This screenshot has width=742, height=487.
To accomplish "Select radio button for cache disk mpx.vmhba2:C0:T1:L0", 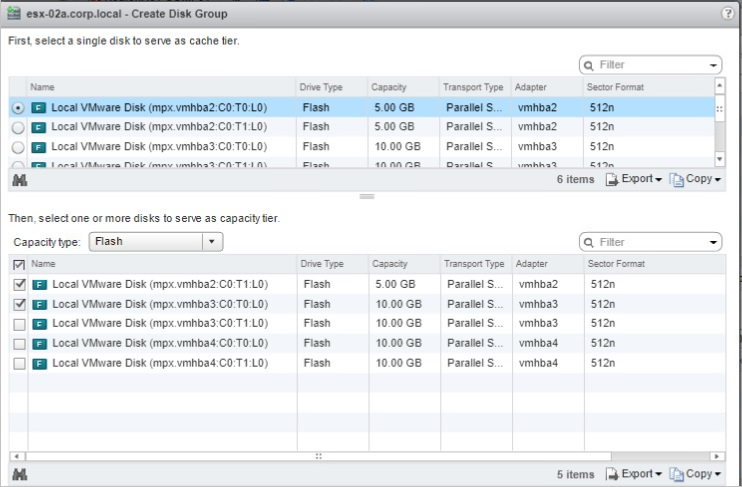I will 18,127.
